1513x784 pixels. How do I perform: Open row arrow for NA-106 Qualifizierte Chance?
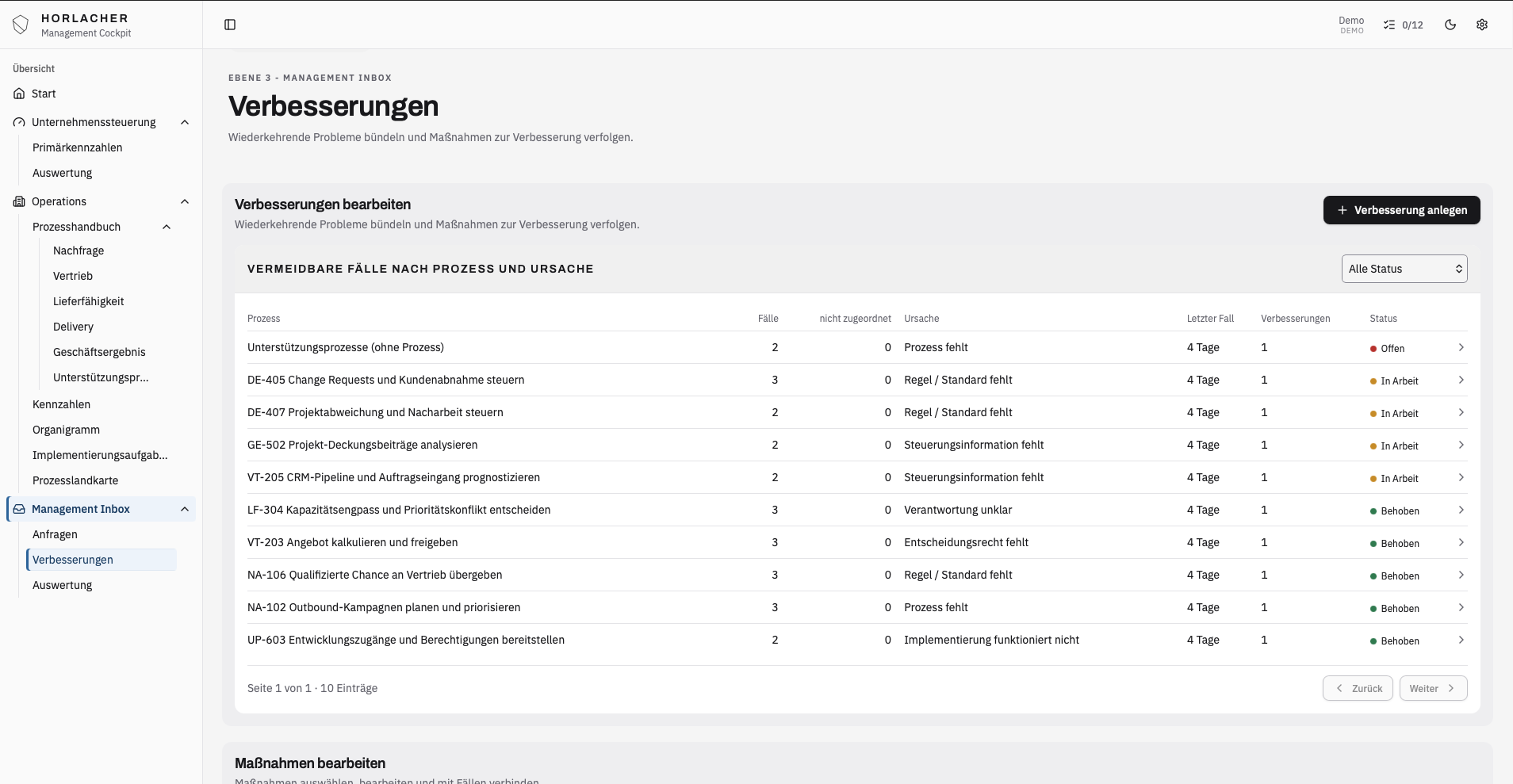1461,575
